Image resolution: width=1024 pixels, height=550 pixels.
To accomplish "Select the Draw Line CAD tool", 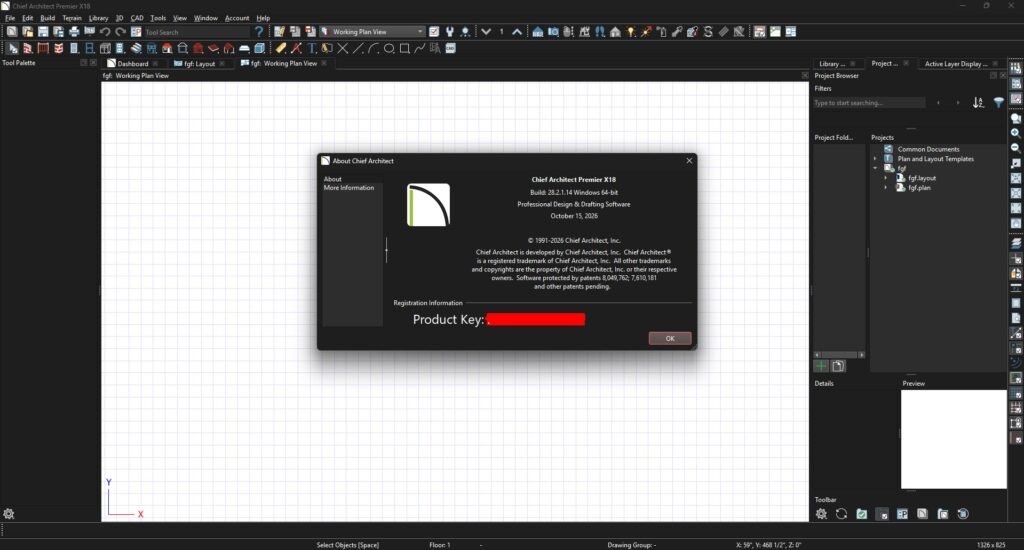I will tap(358, 48).
